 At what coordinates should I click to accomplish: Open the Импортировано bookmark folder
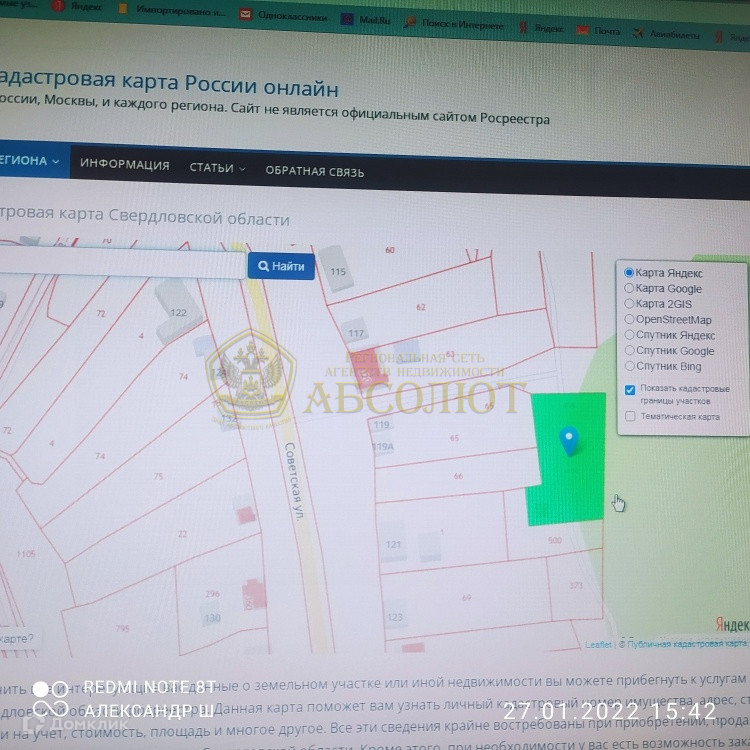[x=172, y=10]
